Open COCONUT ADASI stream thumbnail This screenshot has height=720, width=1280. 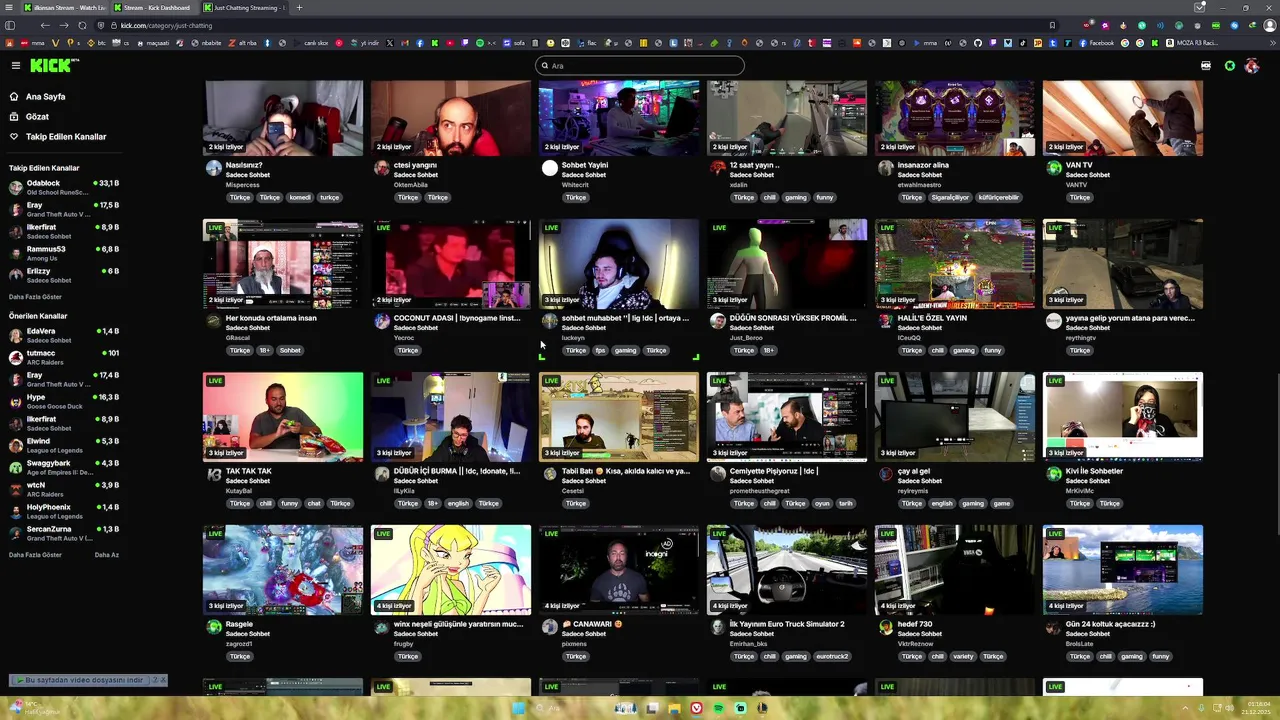click(451, 263)
